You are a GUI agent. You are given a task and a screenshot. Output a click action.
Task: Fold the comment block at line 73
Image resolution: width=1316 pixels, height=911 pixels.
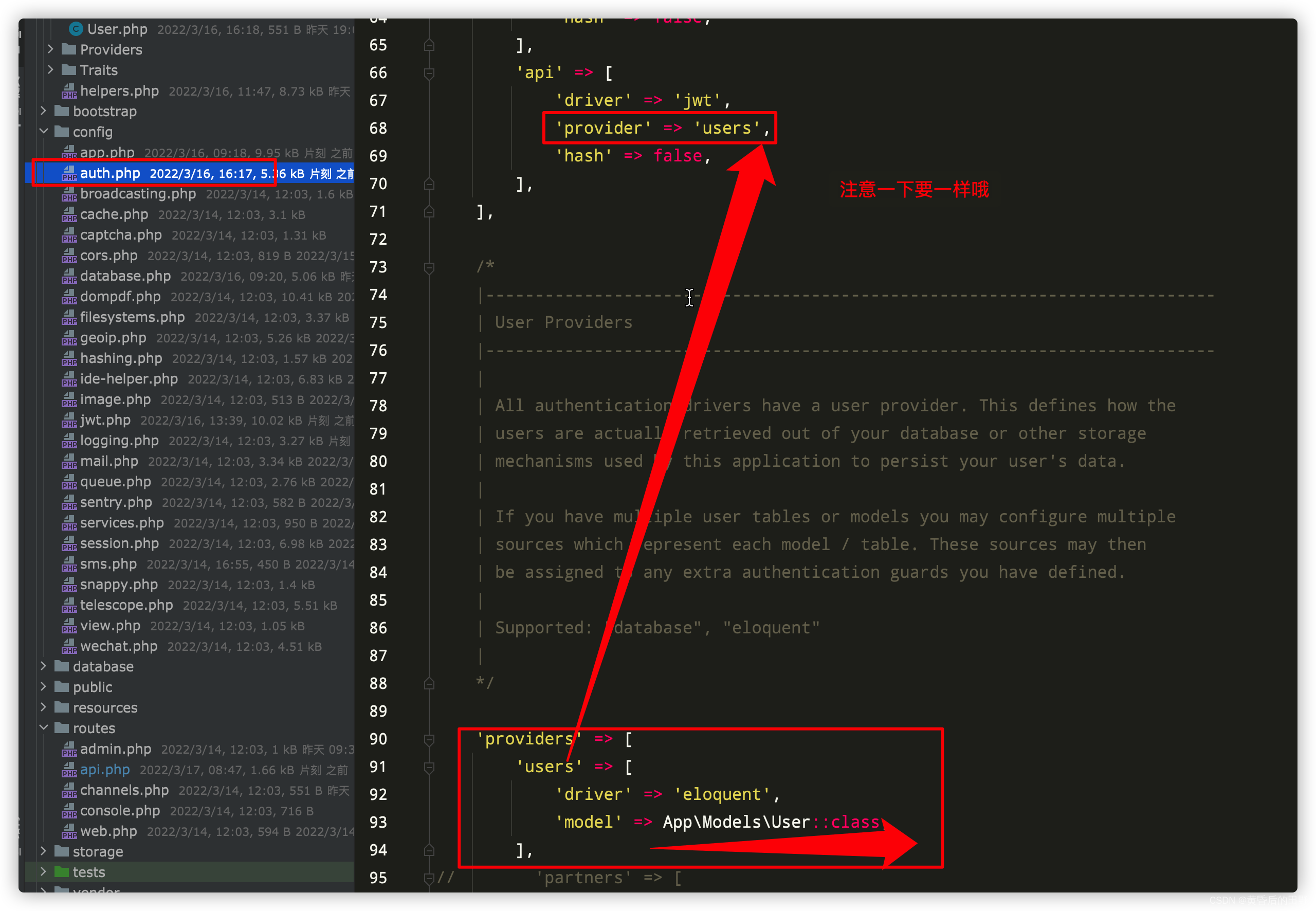point(429,267)
